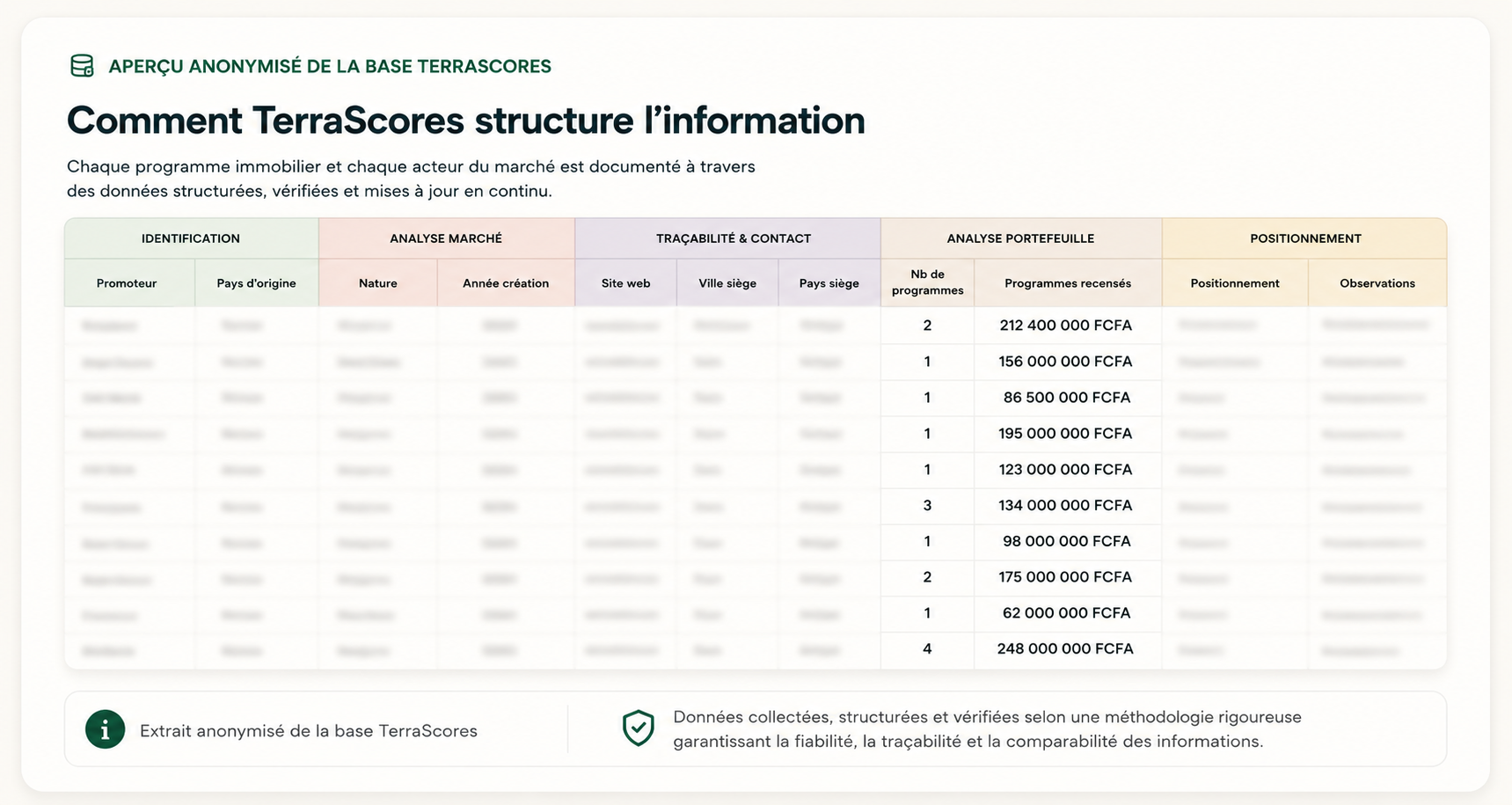The height and width of the screenshot is (805, 1512).
Task: Select the ANALYSE PORTEFEUILLE group header
Action: coord(1020,238)
